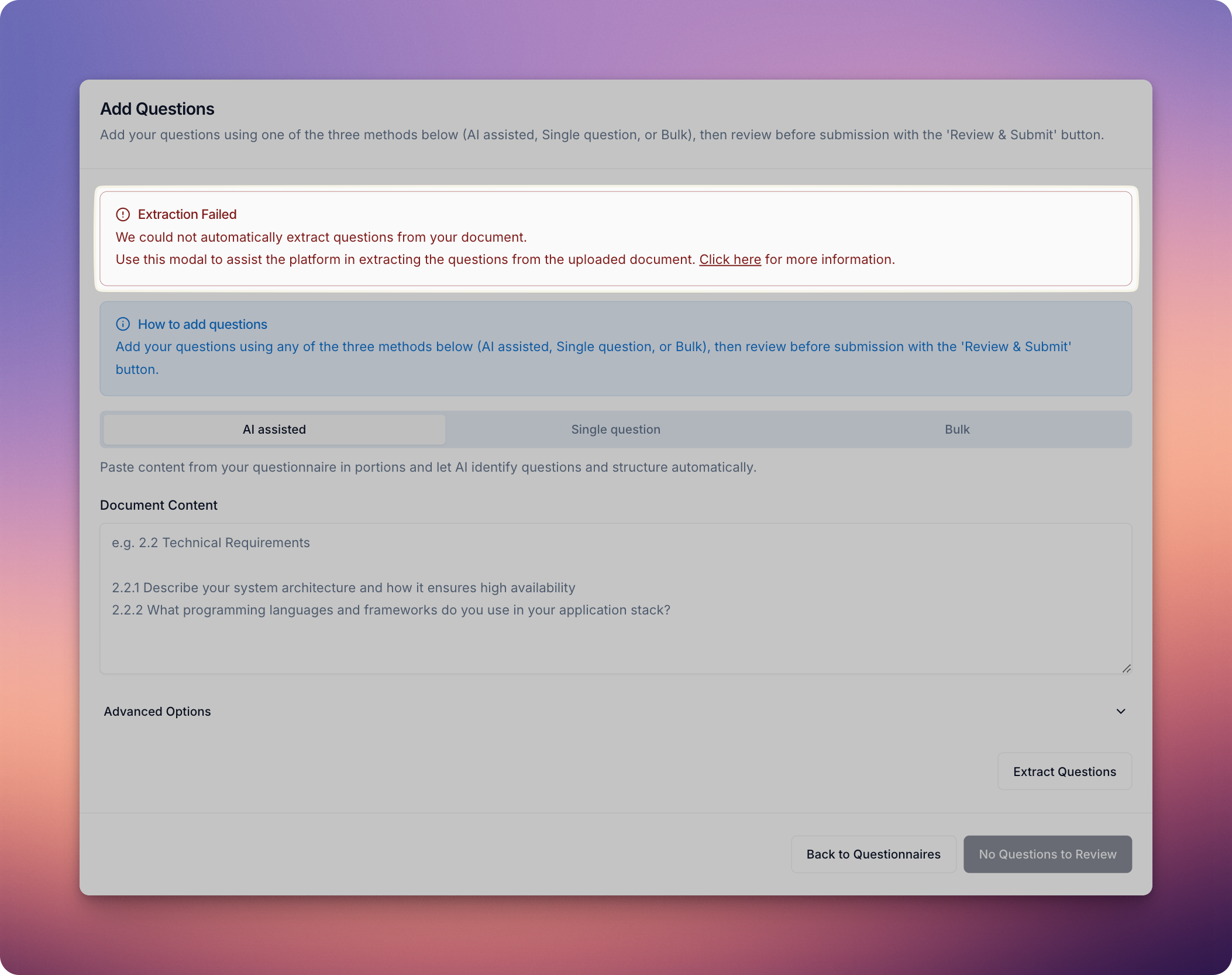The width and height of the screenshot is (1232, 975).
Task: Click the Advanced Options chevron icon
Action: pos(1121,712)
